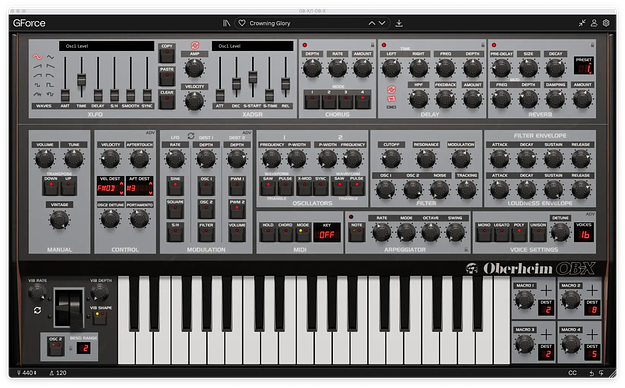
Task: Click the delay sync circular arrows icon
Action: (391, 89)
